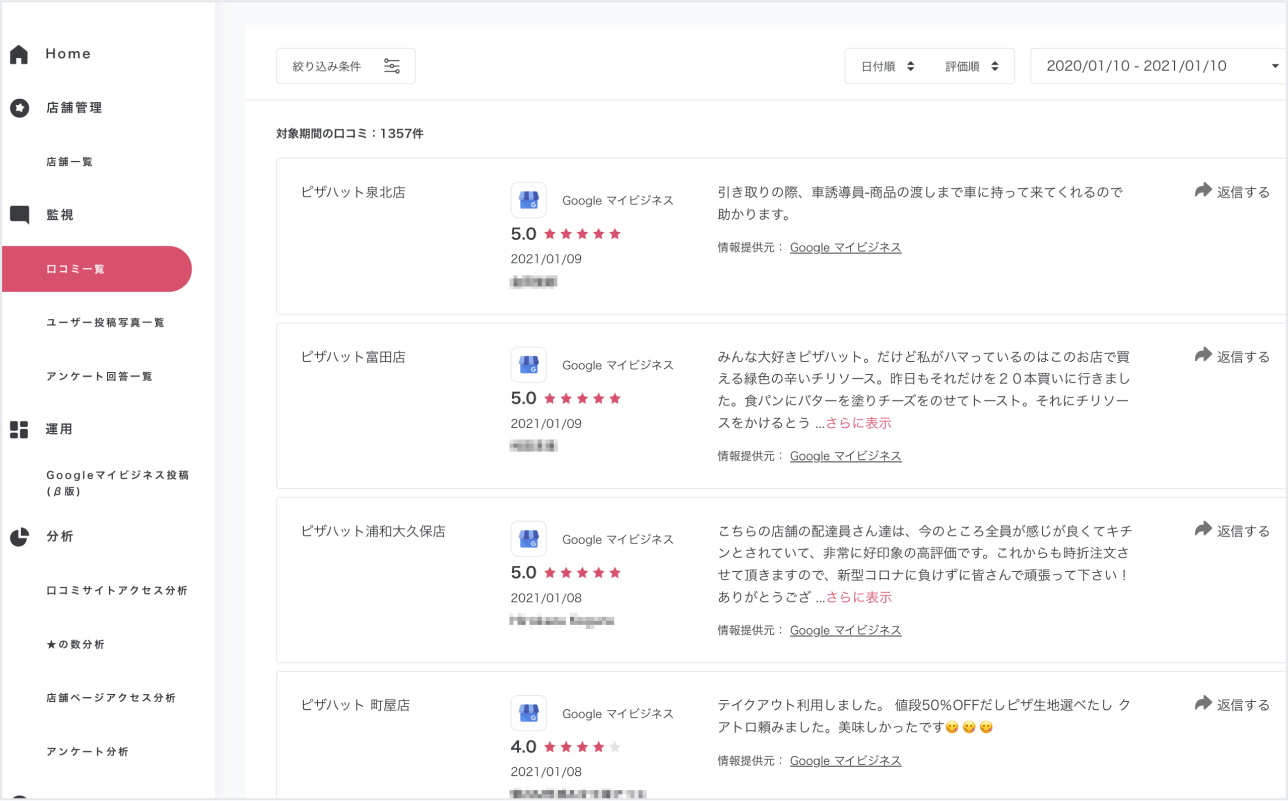Click reply arrow icon for ピザハット泉北店 review
Image resolution: width=1288 pixels, height=801 pixels.
pyautogui.click(x=1203, y=190)
